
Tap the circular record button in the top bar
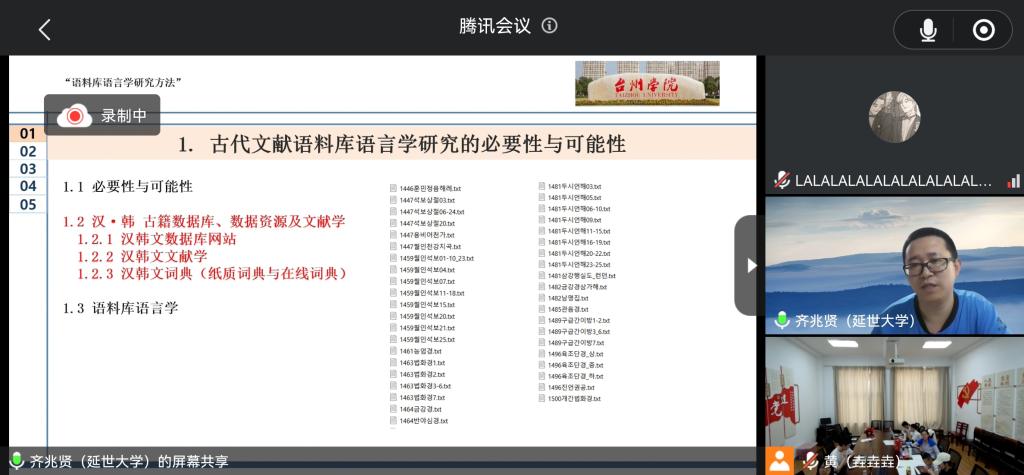click(983, 31)
